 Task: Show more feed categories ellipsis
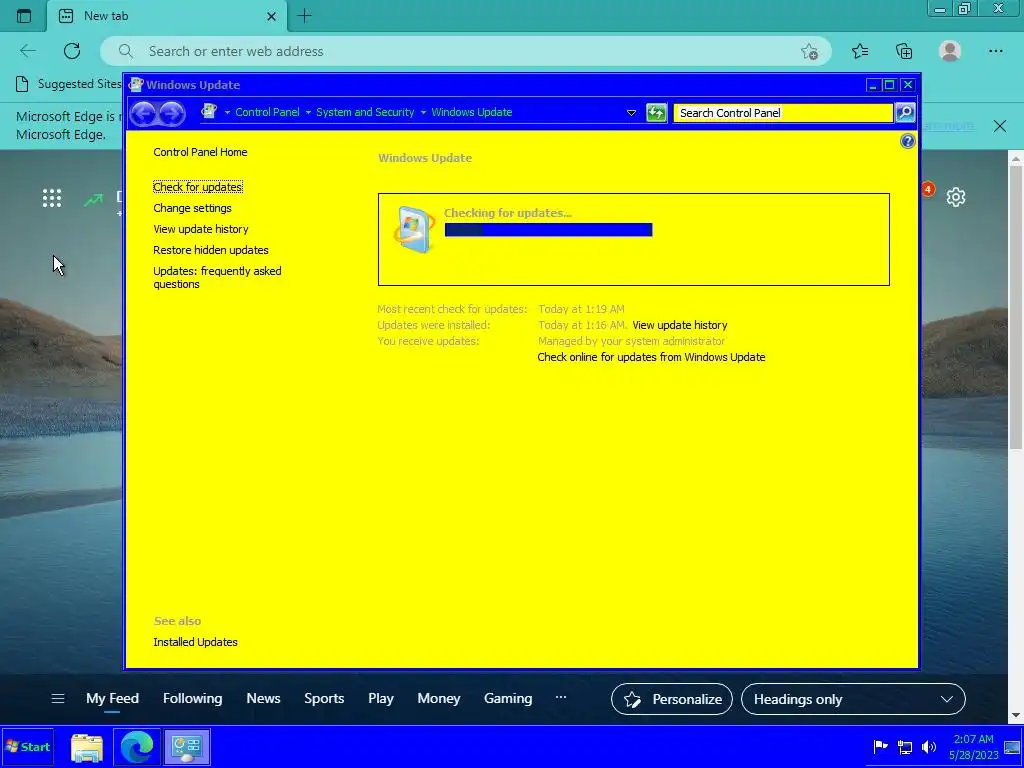point(560,697)
